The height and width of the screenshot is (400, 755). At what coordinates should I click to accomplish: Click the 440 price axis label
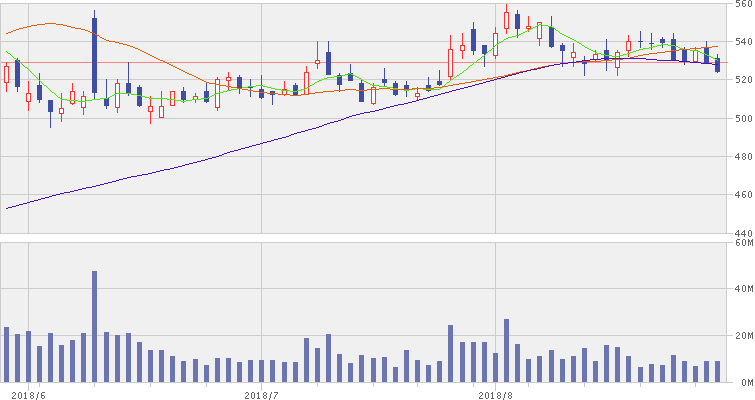741,231
